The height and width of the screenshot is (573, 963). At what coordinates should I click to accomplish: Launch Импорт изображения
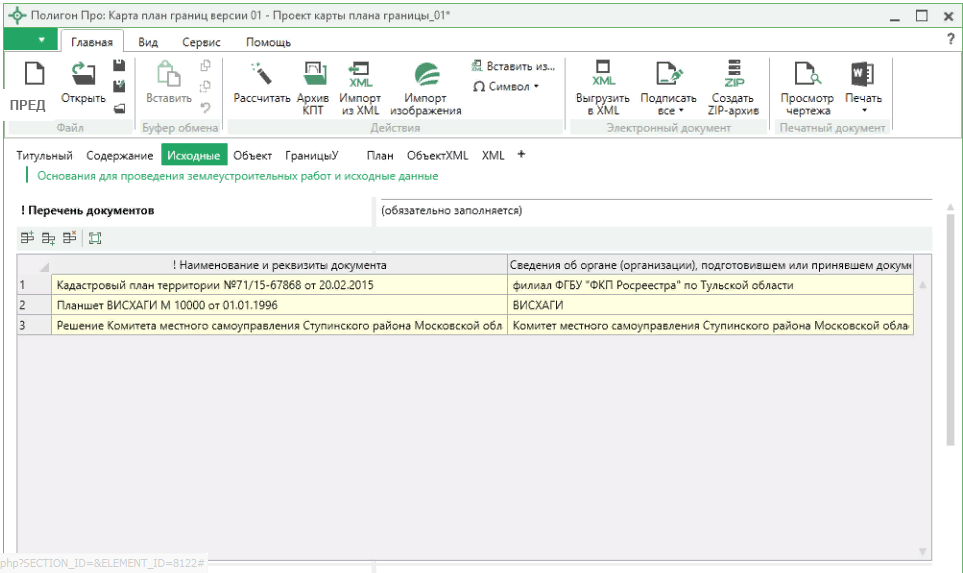click(x=425, y=75)
